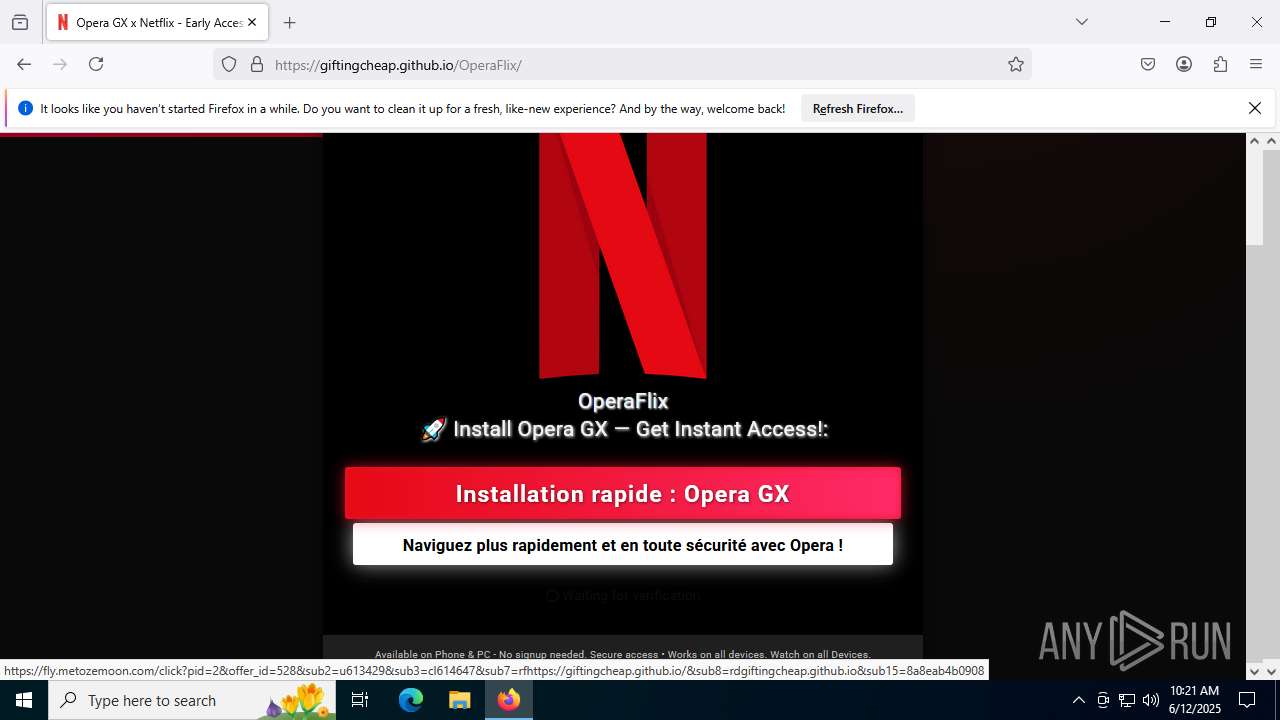Open tracking protection shield icon
The width and height of the screenshot is (1280, 720).
point(229,64)
